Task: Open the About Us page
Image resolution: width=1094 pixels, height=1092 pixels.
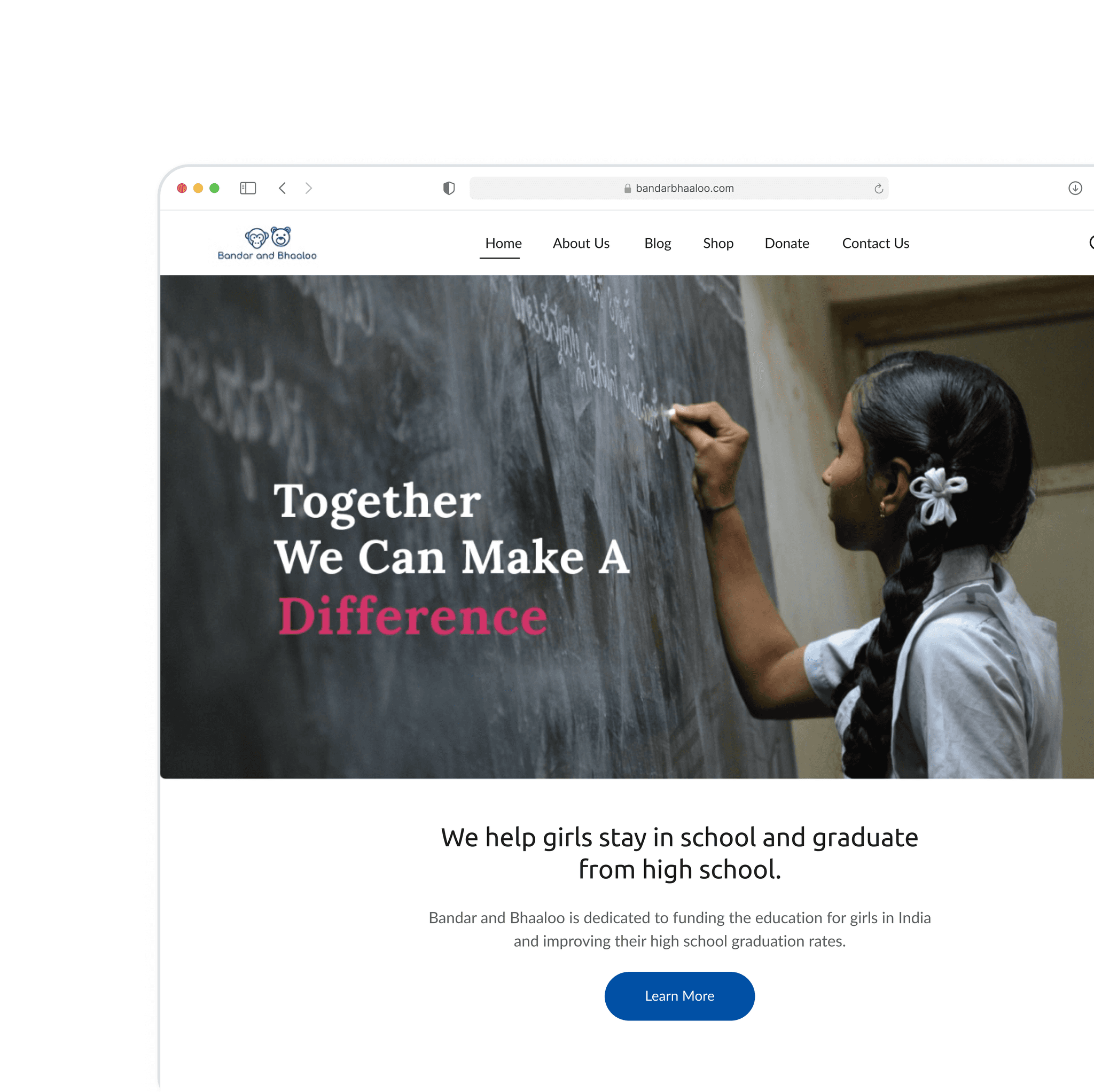Action: point(581,243)
